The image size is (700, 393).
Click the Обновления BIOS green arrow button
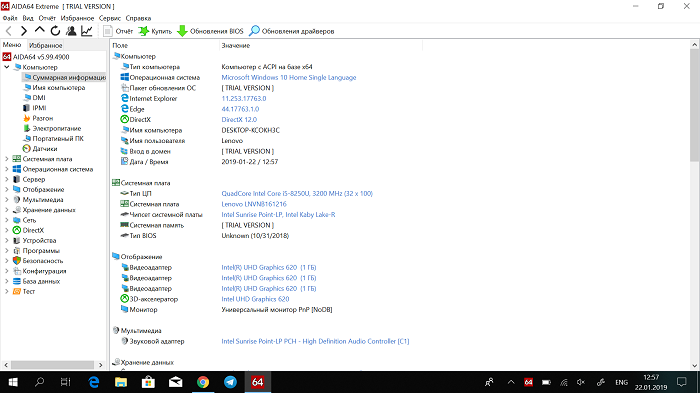point(210,31)
